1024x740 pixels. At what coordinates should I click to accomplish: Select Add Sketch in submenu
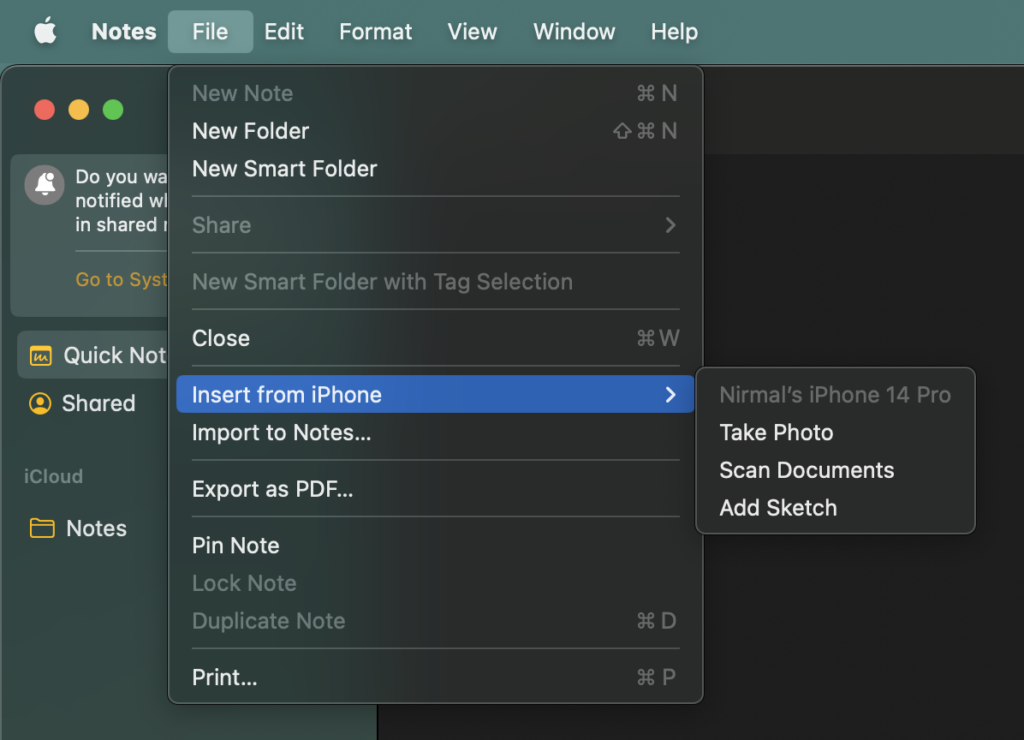pyautogui.click(x=835, y=508)
